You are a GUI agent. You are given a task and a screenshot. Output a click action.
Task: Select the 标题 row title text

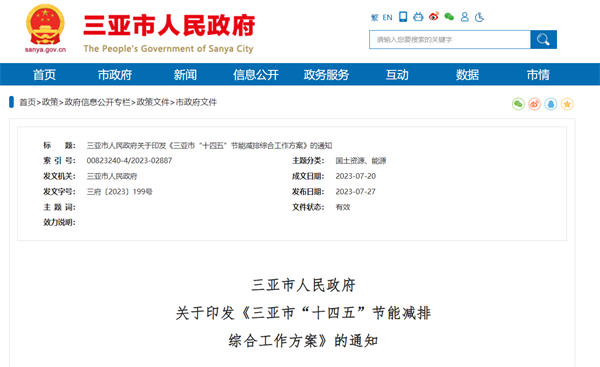coord(209,146)
